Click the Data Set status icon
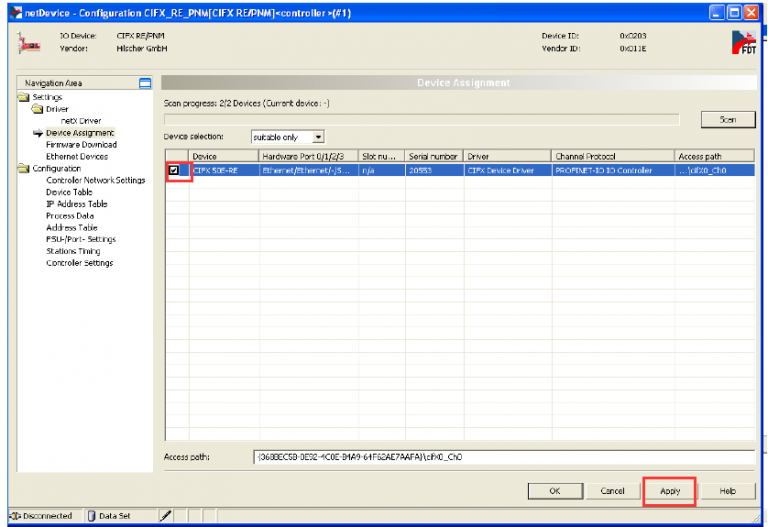 91,516
